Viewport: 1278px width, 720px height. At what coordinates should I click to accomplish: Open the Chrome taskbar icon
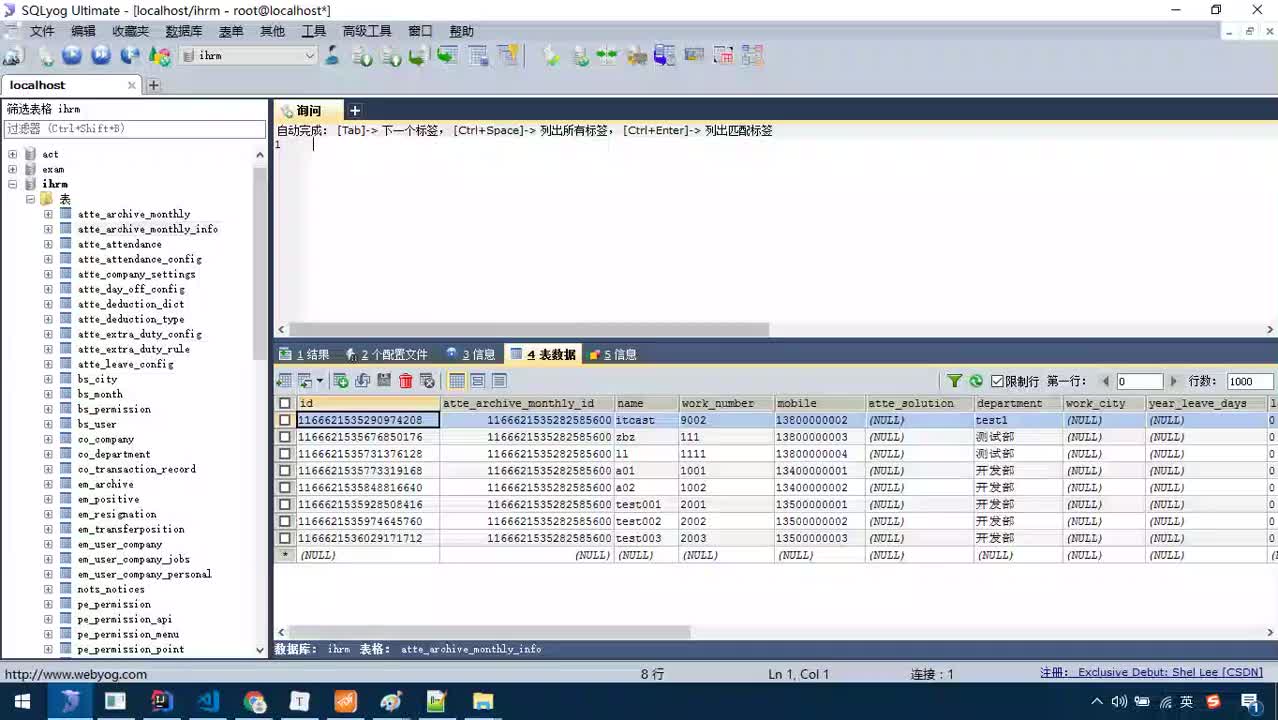tap(254, 702)
